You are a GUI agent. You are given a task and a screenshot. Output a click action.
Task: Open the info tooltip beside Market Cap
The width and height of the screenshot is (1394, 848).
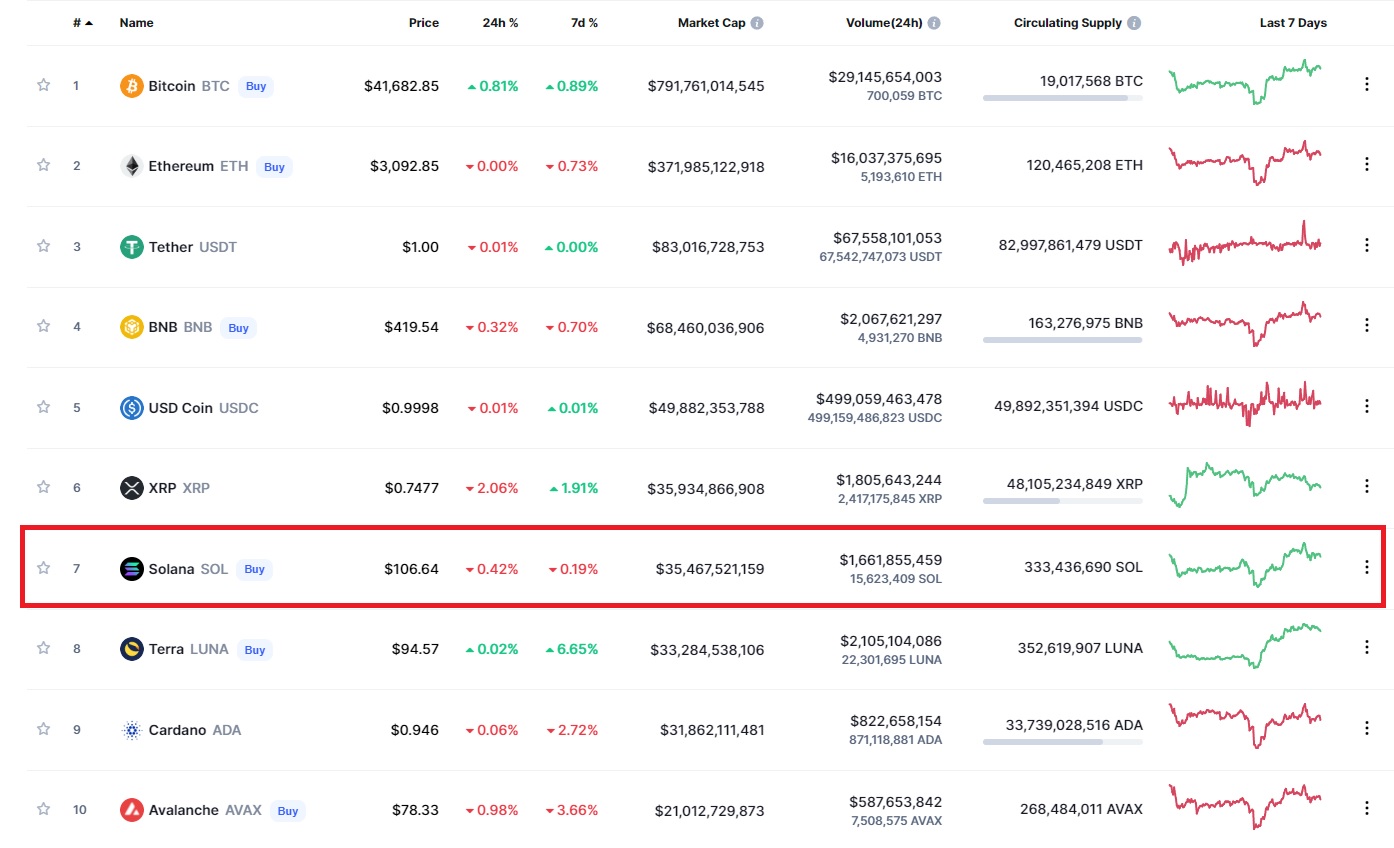757,23
